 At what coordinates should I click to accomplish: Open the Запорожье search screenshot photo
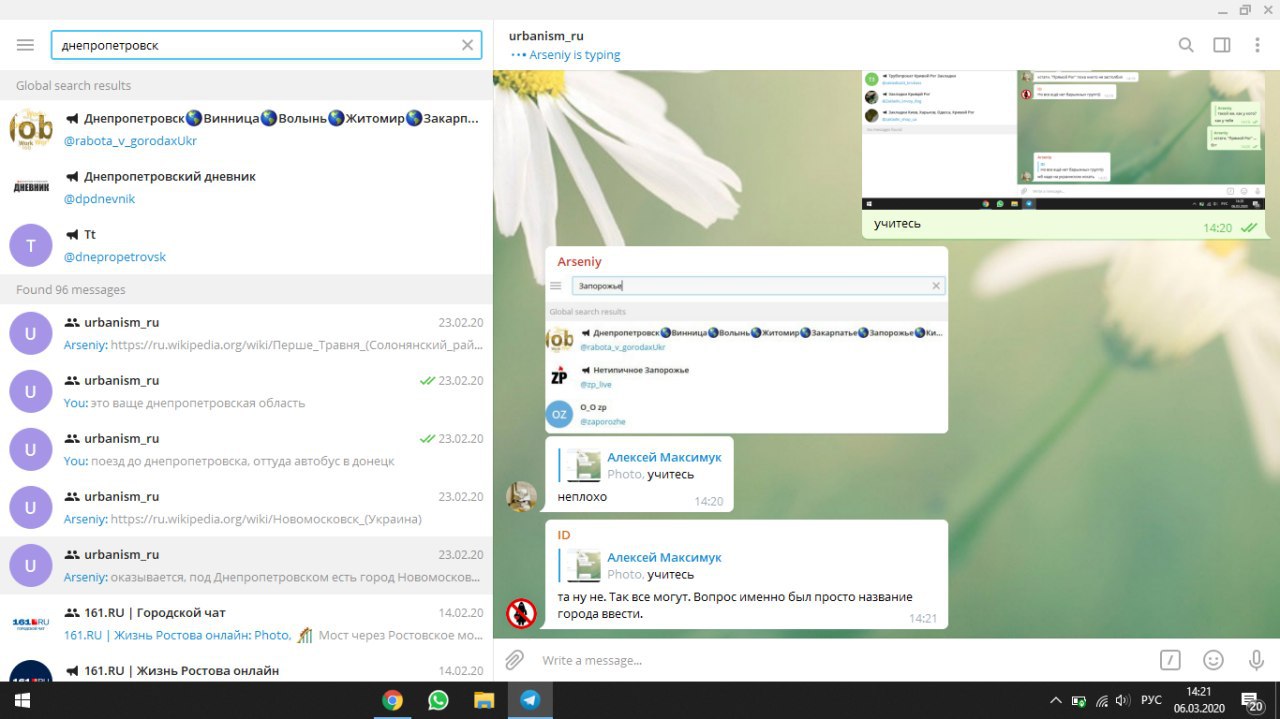[746, 354]
